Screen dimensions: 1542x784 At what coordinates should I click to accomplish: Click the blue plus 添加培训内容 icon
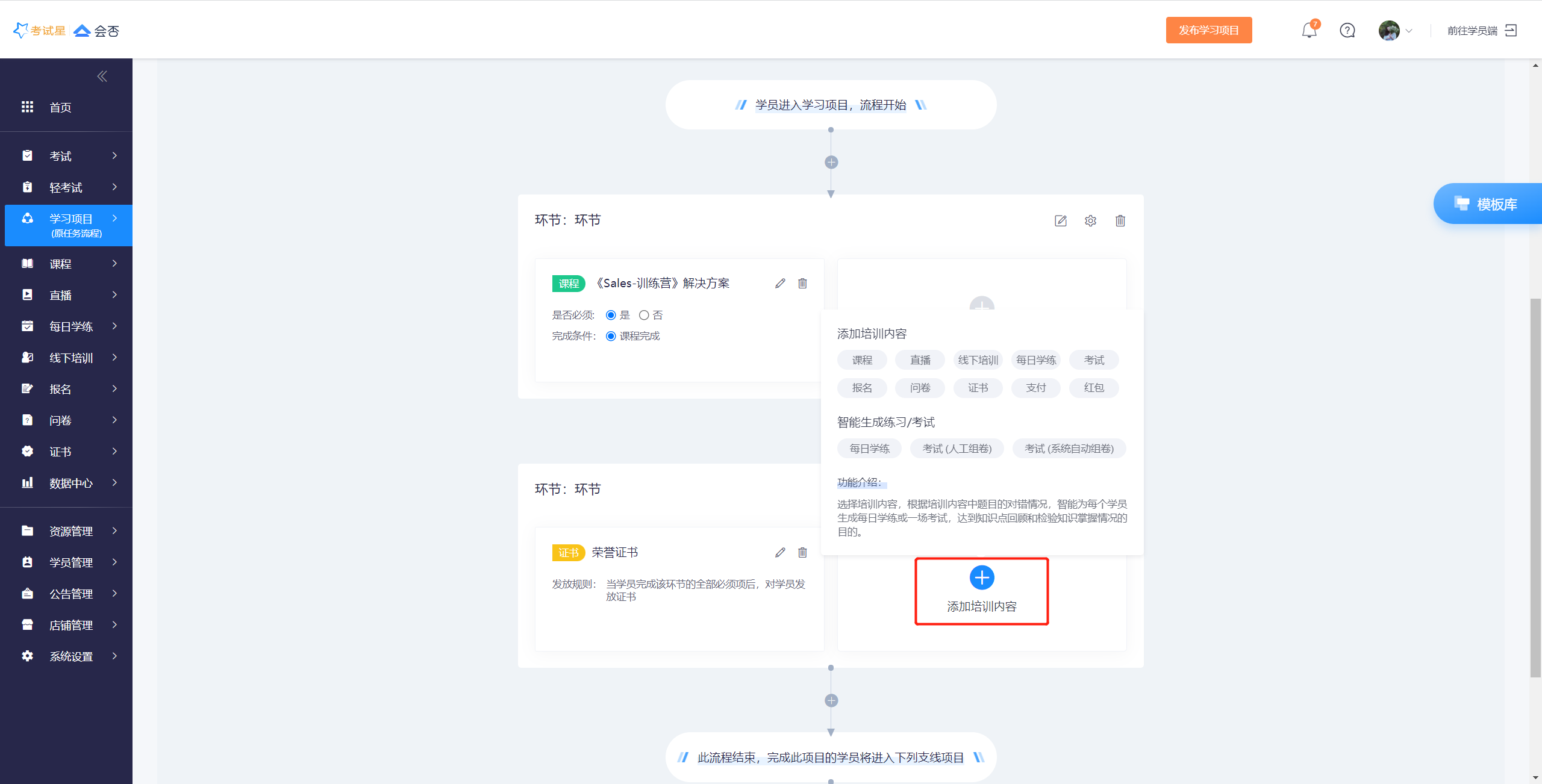coord(982,578)
